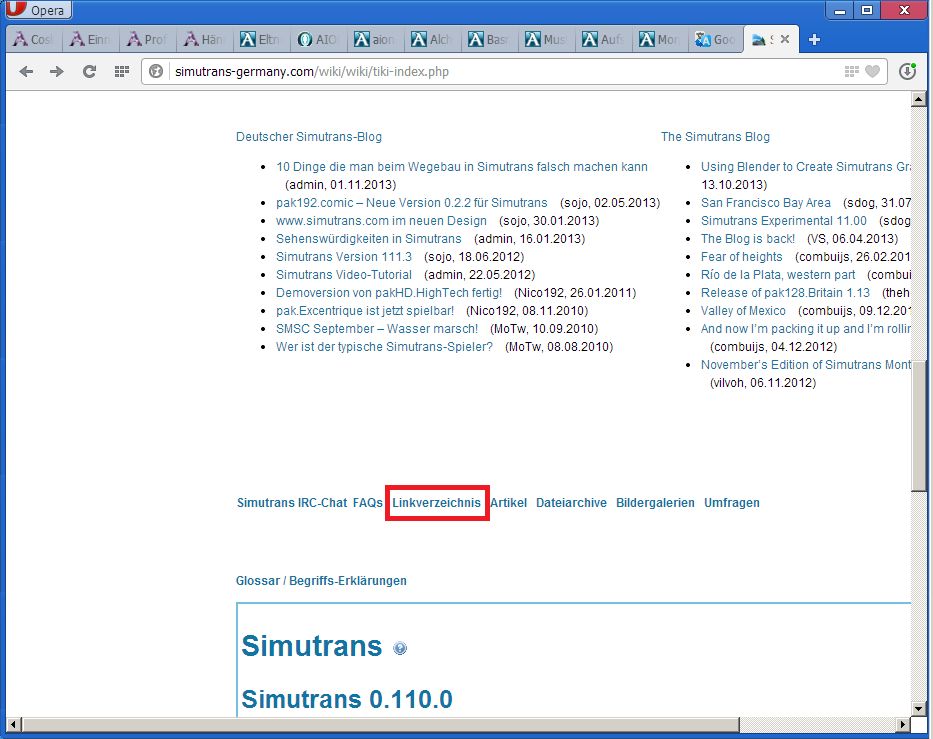933x739 pixels.
Task: Close the active Simutrans tab
Action: point(784,40)
